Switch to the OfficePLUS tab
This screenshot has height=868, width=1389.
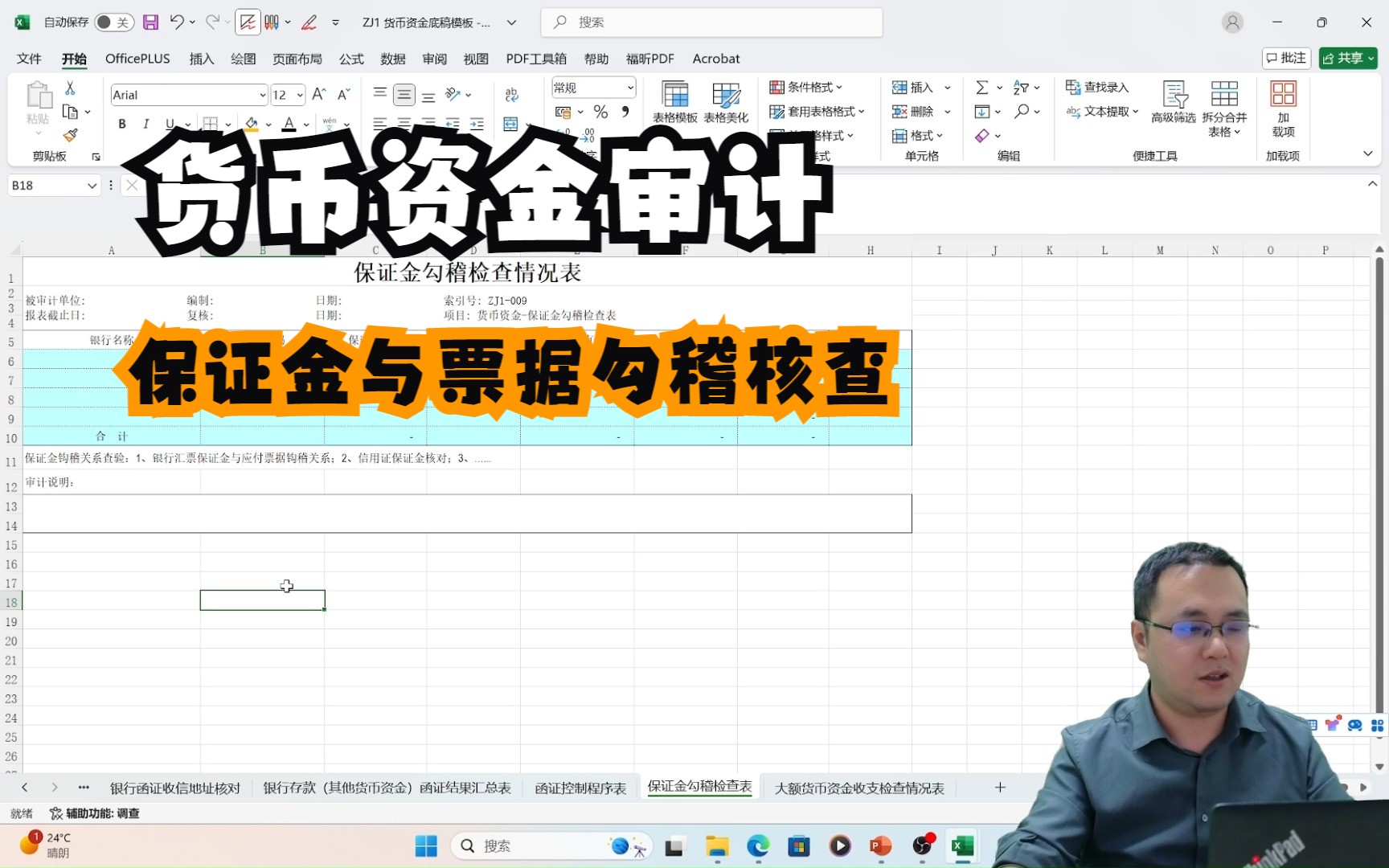click(x=137, y=59)
